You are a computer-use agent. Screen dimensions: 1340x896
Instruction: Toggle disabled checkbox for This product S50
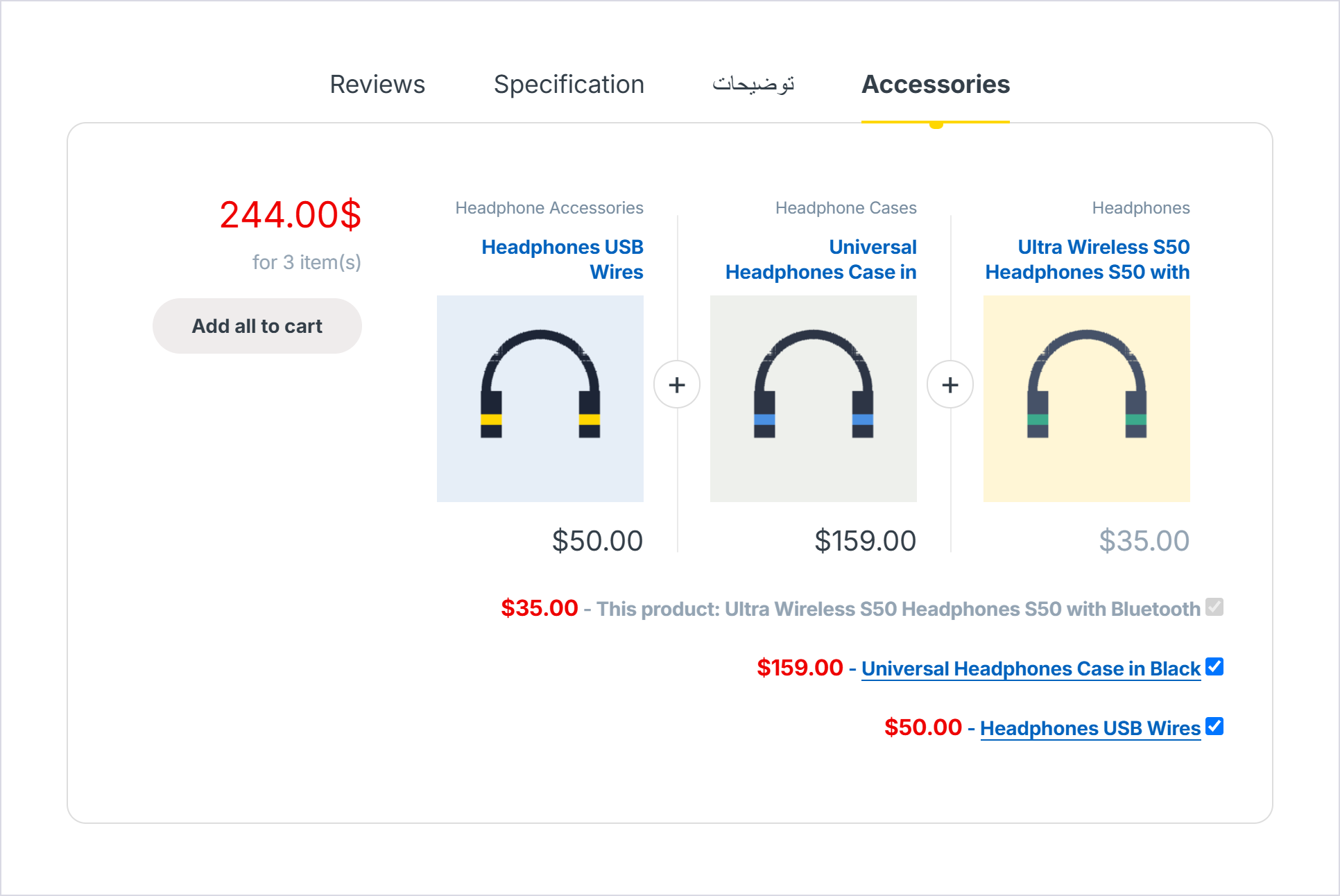(1214, 607)
